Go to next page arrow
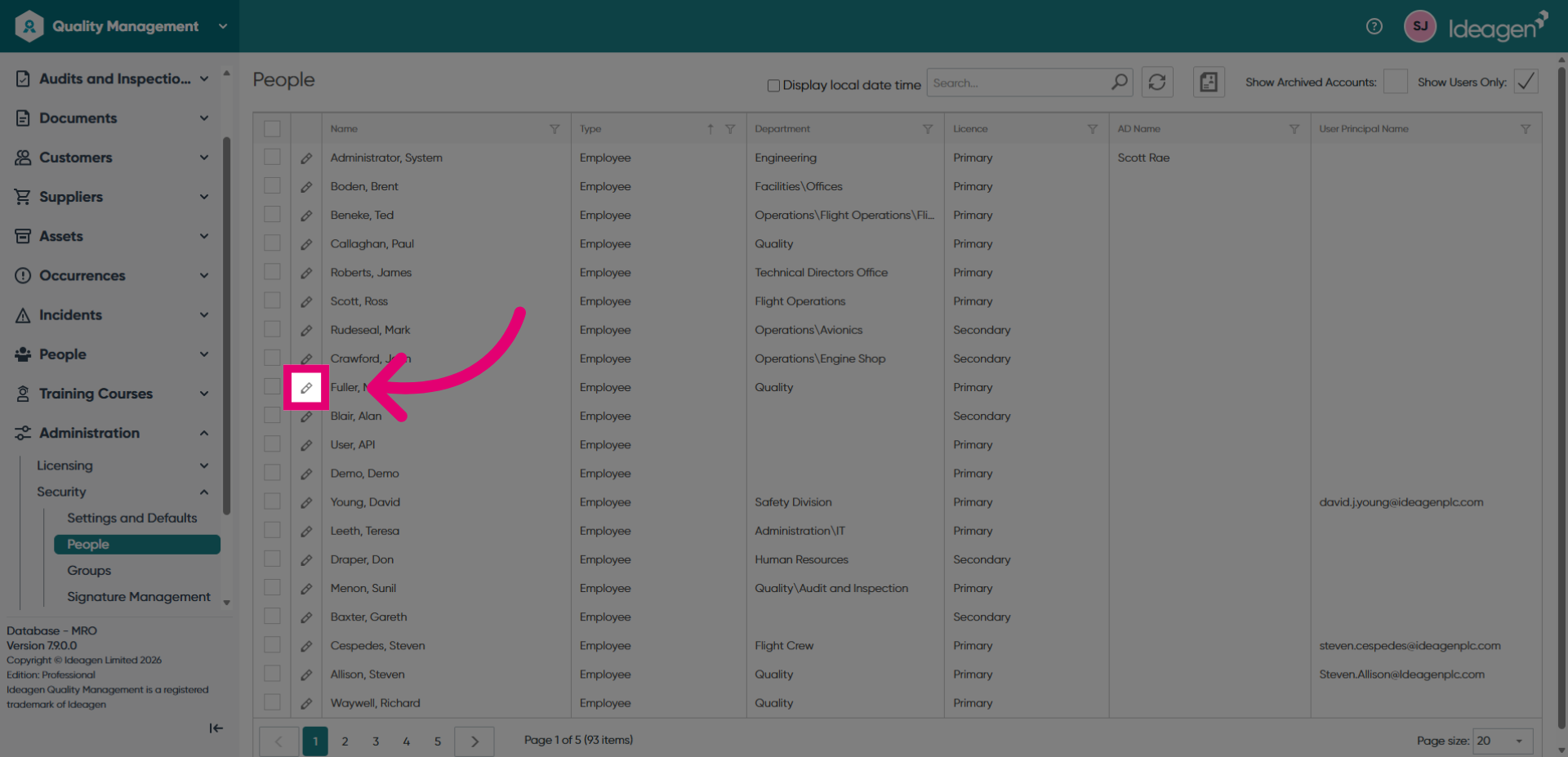The image size is (1568, 757). tap(474, 741)
